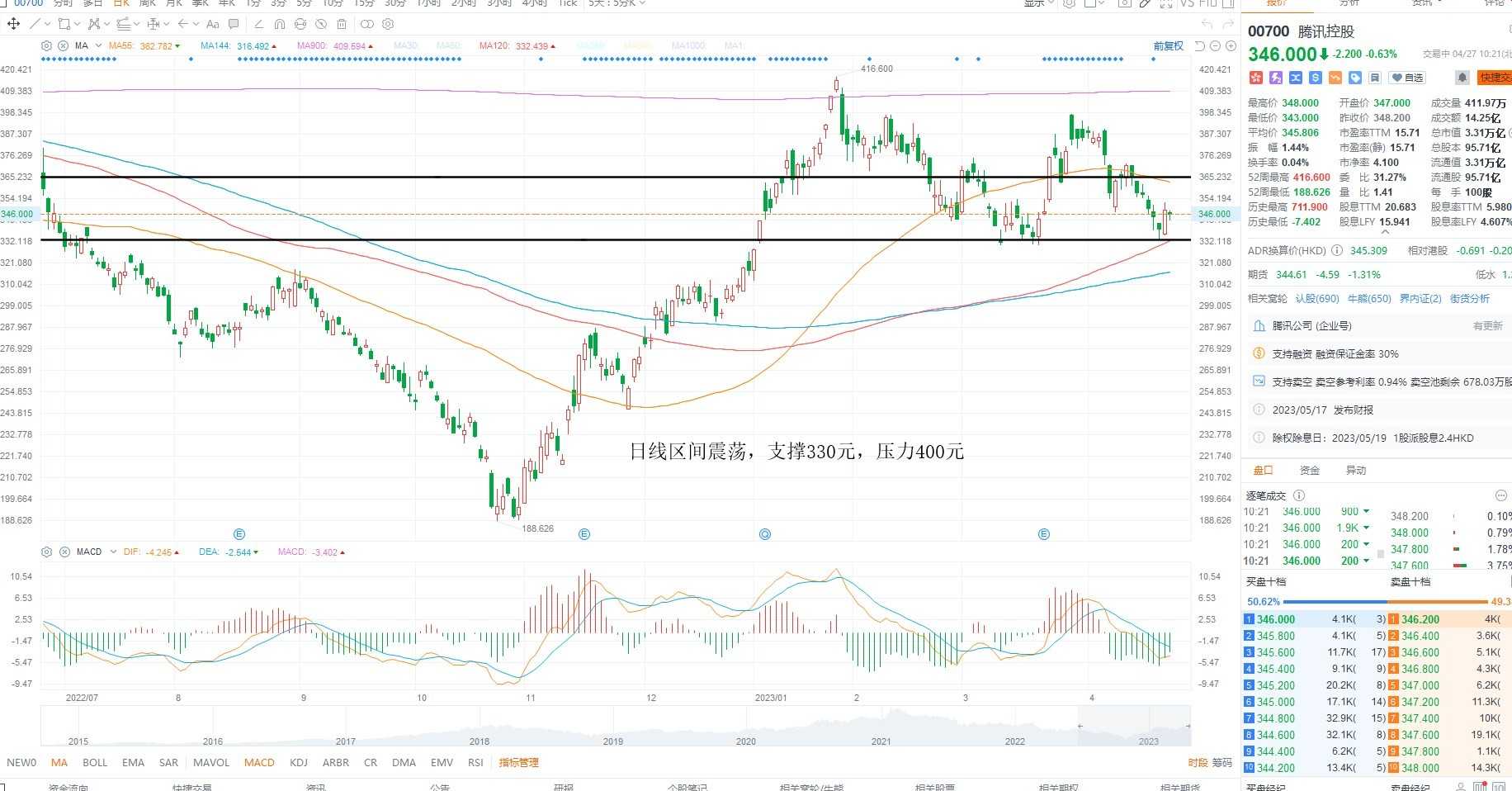The image size is (1512, 791).
Task: Click the 快捷交易 orange button
Action: [x=1494, y=78]
